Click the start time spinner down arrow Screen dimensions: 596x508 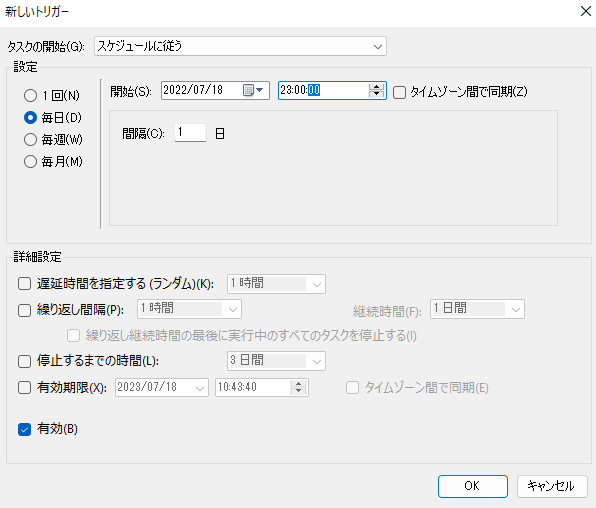point(376,94)
